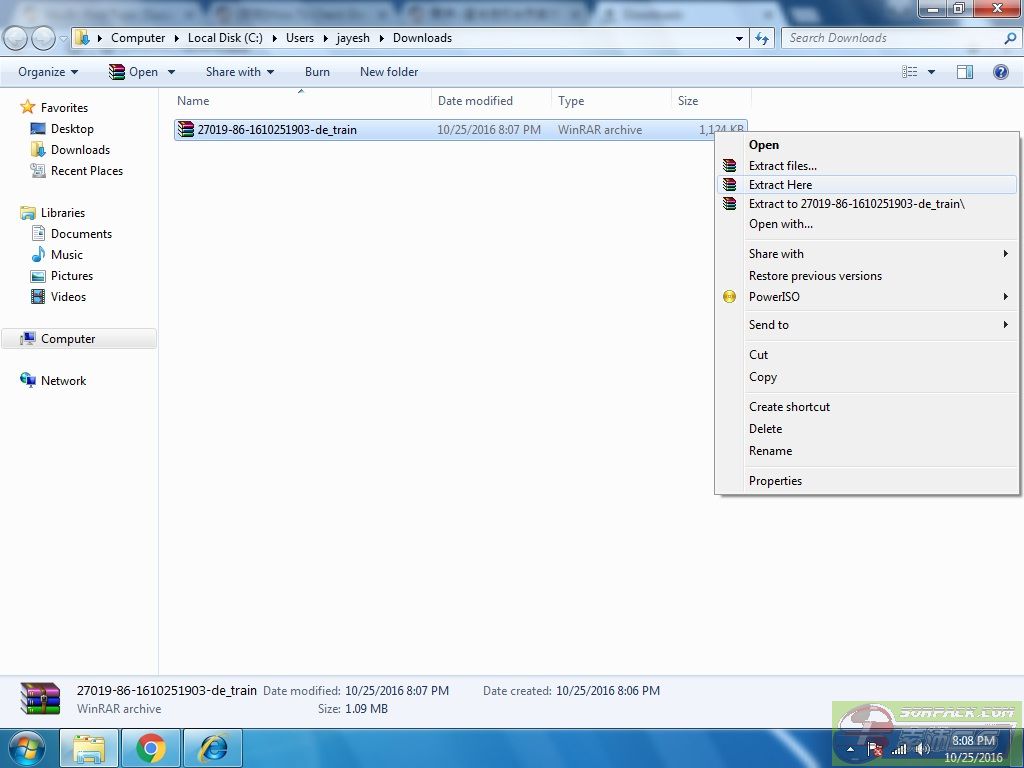The image size is (1024, 768).
Task: Launch Internet Explorer from the taskbar
Action: 213,748
